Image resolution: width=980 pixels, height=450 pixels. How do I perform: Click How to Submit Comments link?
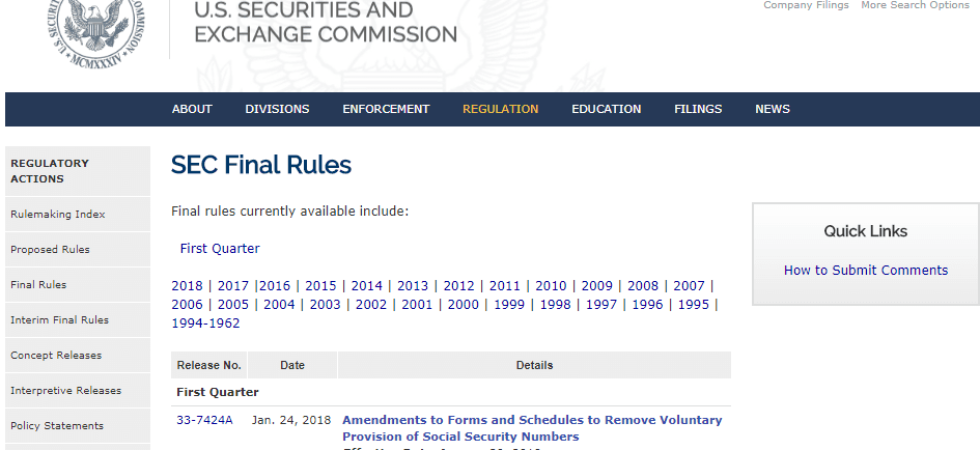866,270
